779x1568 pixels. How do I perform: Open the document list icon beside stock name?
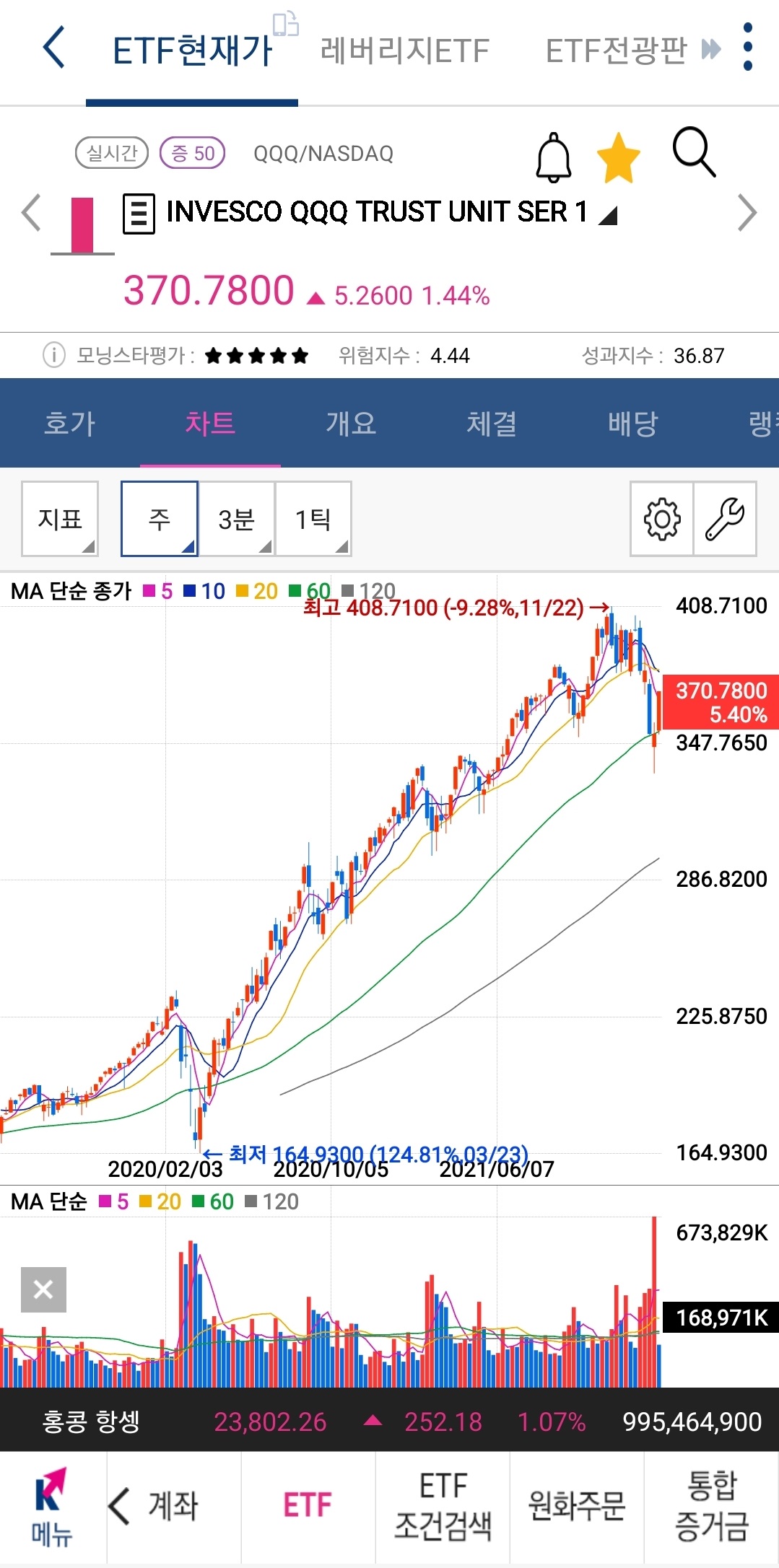pyautogui.click(x=139, y=214)
